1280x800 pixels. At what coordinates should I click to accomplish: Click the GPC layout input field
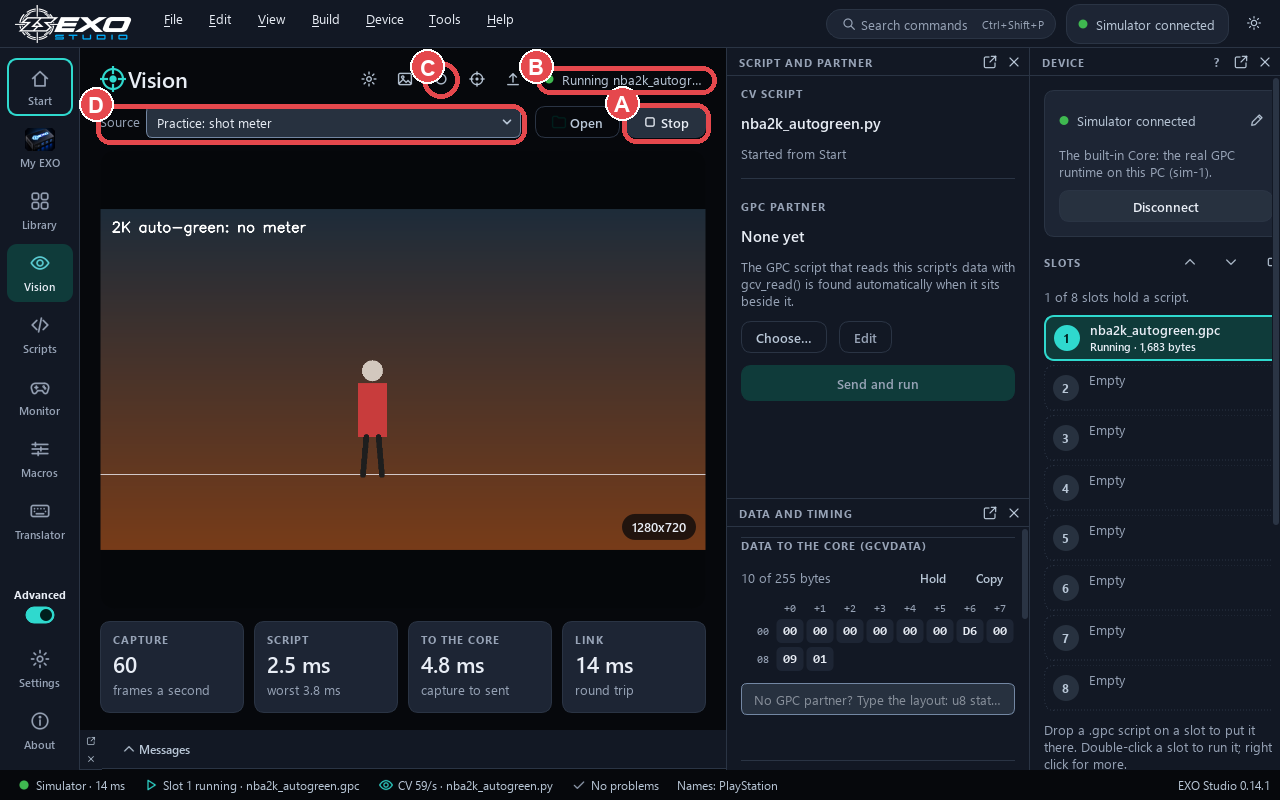[878, 700]
